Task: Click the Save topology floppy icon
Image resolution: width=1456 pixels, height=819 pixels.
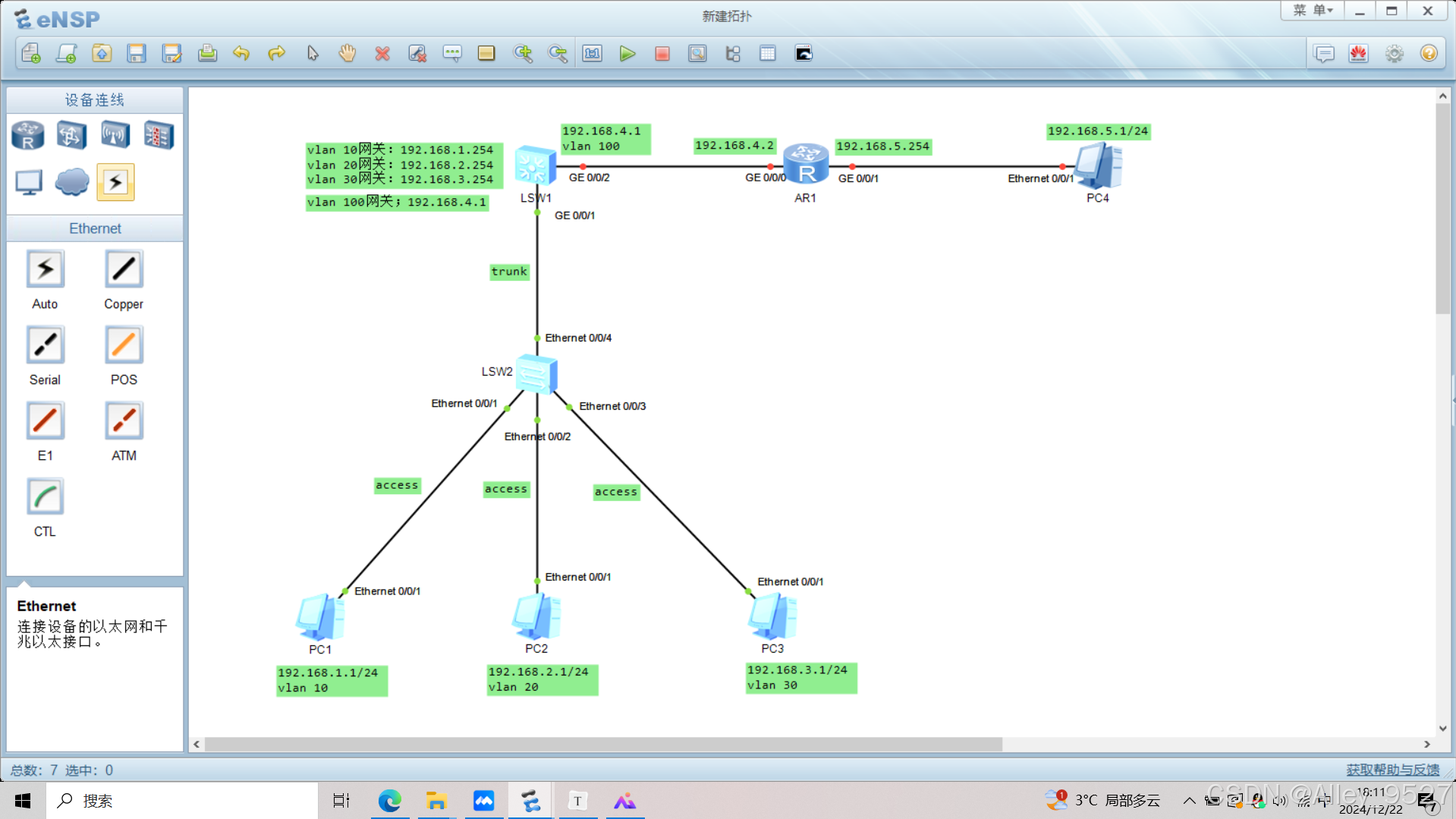Action: [137, 53]
